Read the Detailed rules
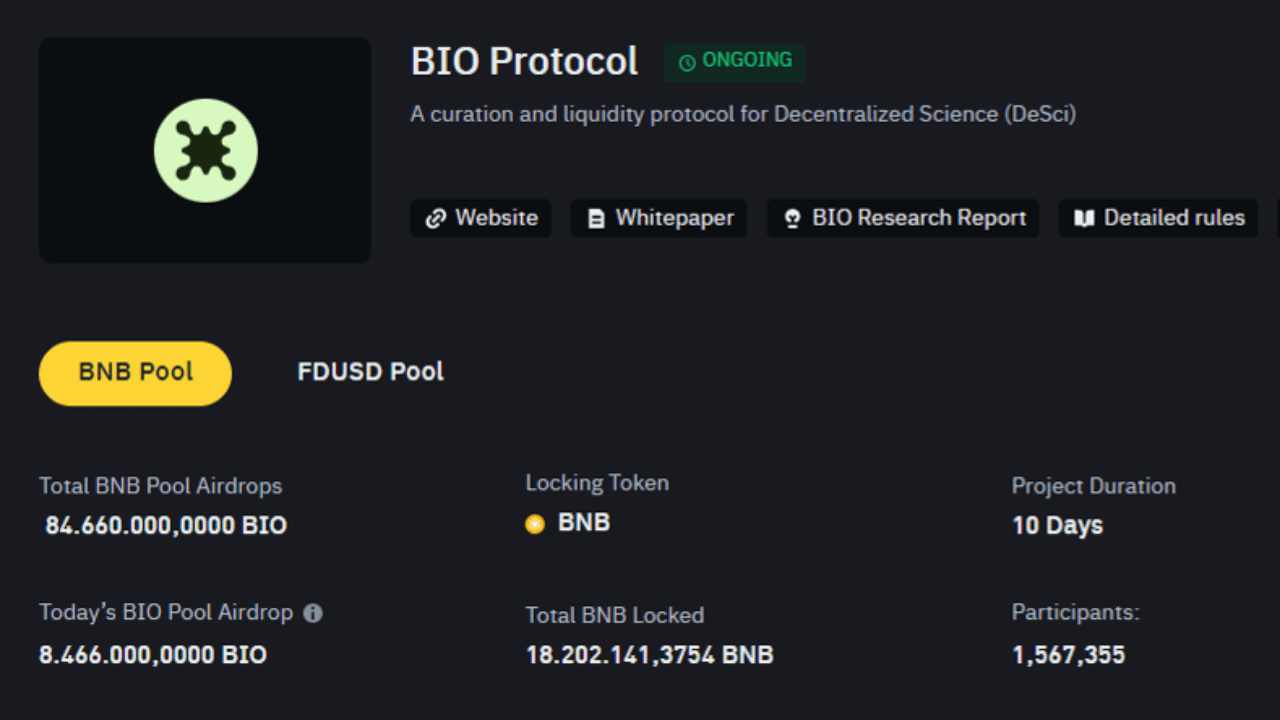Viewport: 1280px width, 720px height. tap(1157, 218)
